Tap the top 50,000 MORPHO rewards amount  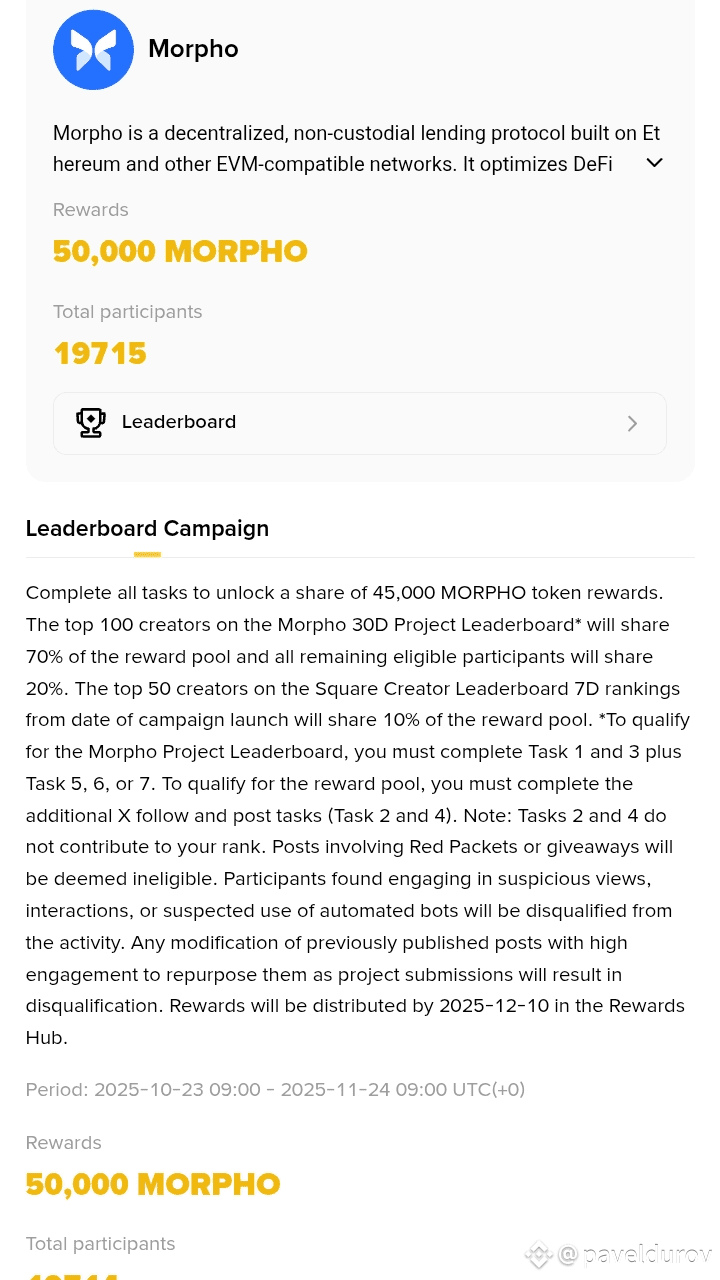pos(180,251)
